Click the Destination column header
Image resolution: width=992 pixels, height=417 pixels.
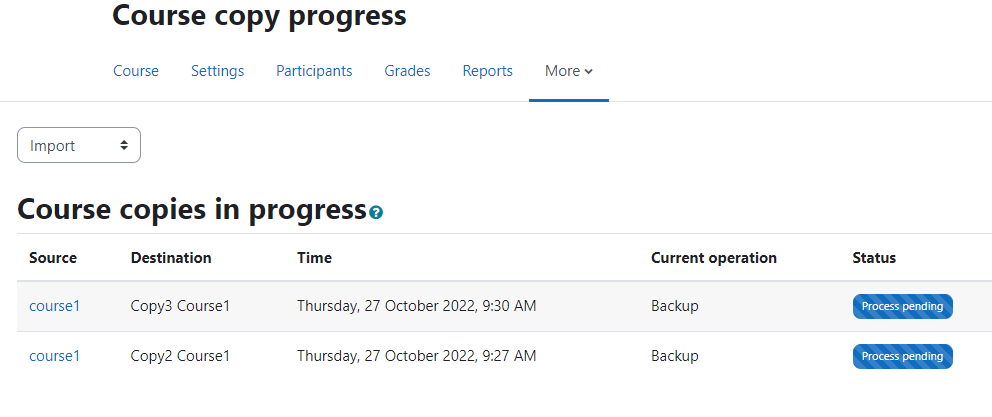coord(171,258)
